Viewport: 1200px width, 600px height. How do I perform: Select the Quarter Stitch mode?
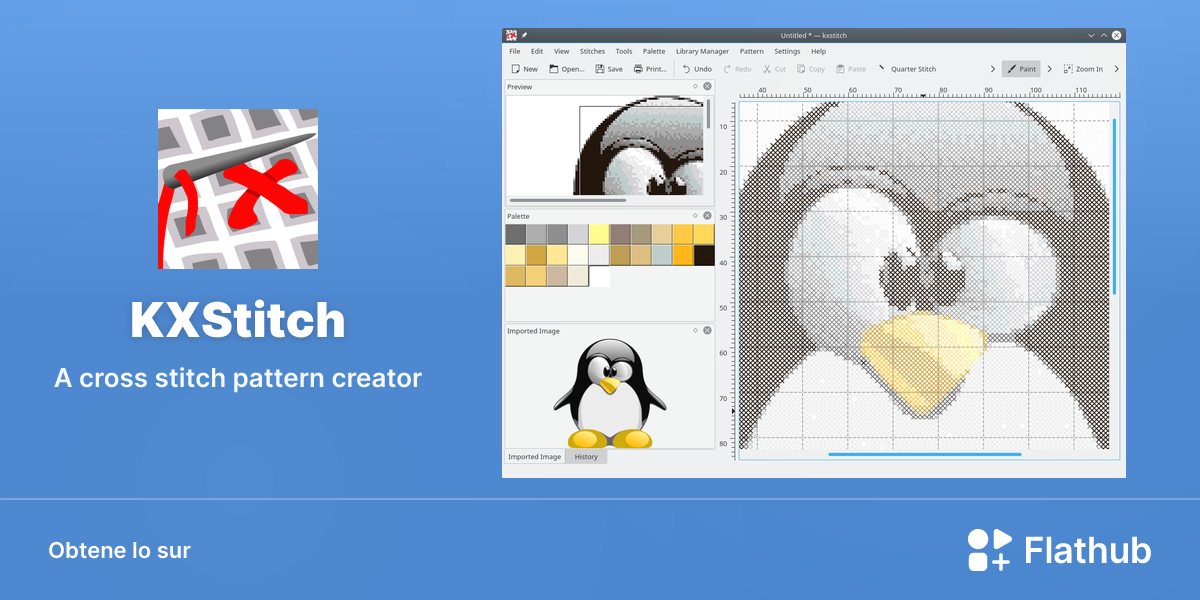coord(907,69)
